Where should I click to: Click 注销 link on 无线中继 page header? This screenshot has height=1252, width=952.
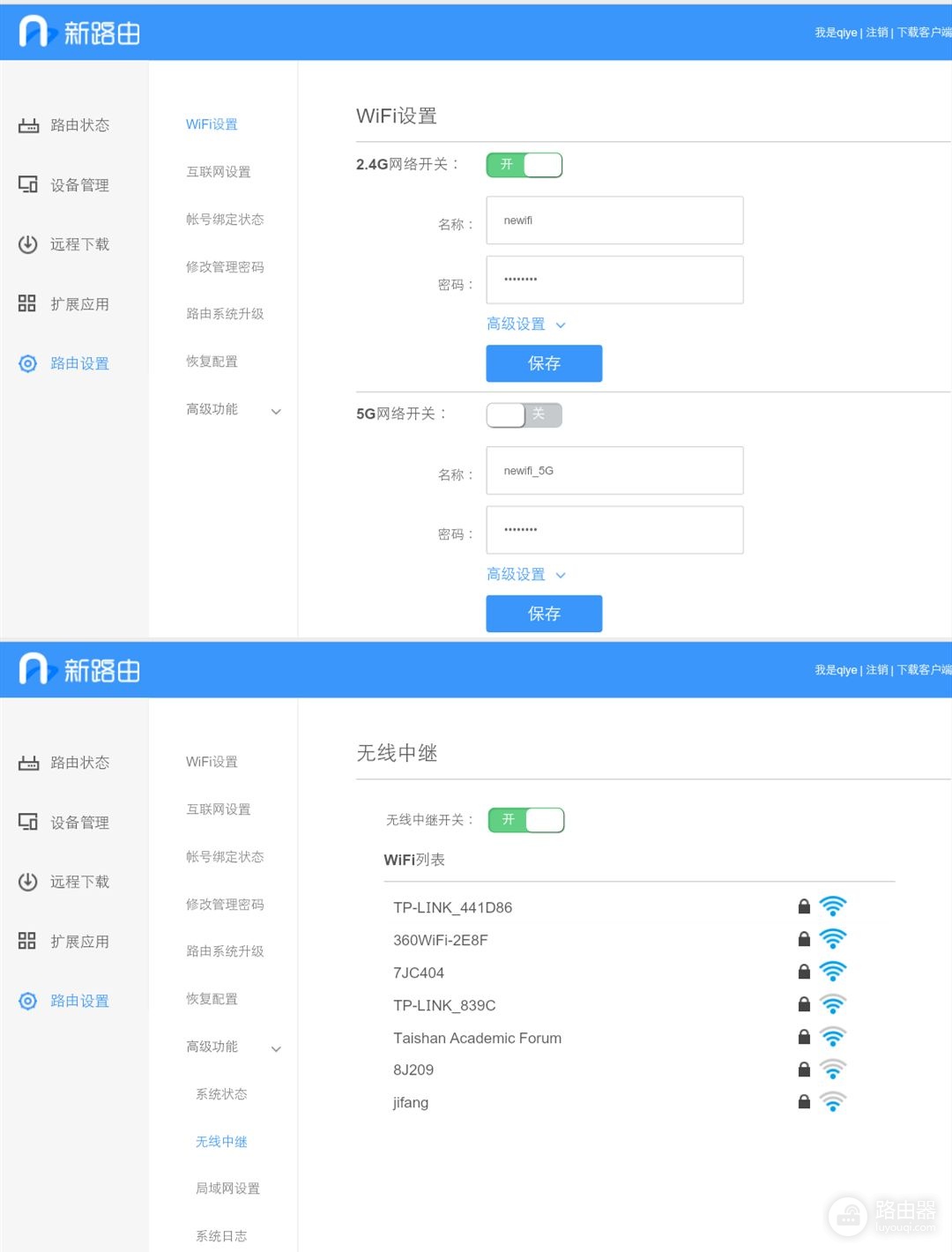coord(877,670)
